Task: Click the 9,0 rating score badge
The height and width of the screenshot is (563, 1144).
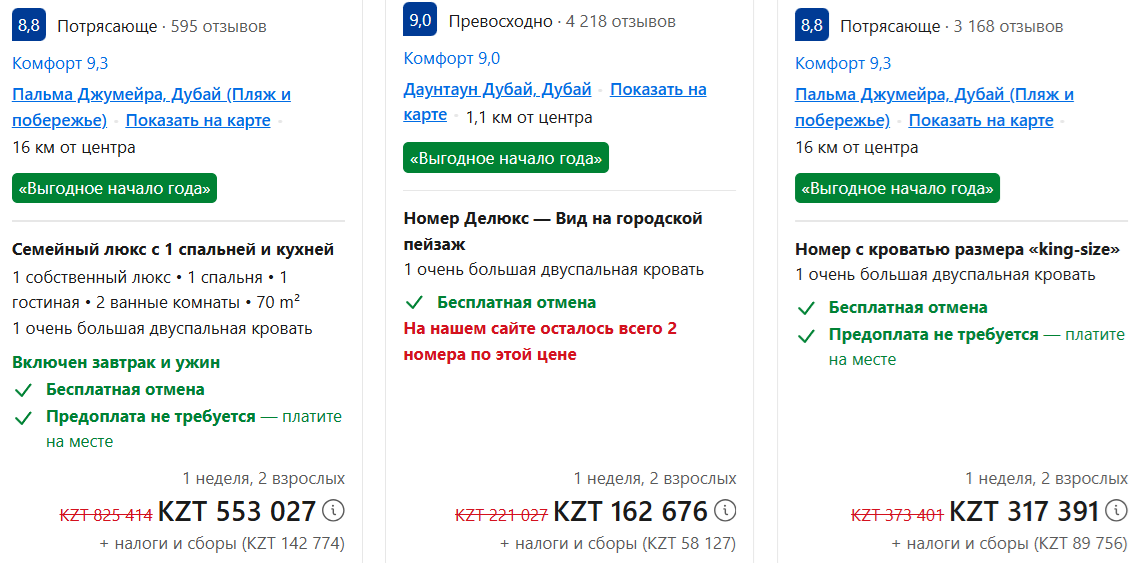Action: coord(420,20)
